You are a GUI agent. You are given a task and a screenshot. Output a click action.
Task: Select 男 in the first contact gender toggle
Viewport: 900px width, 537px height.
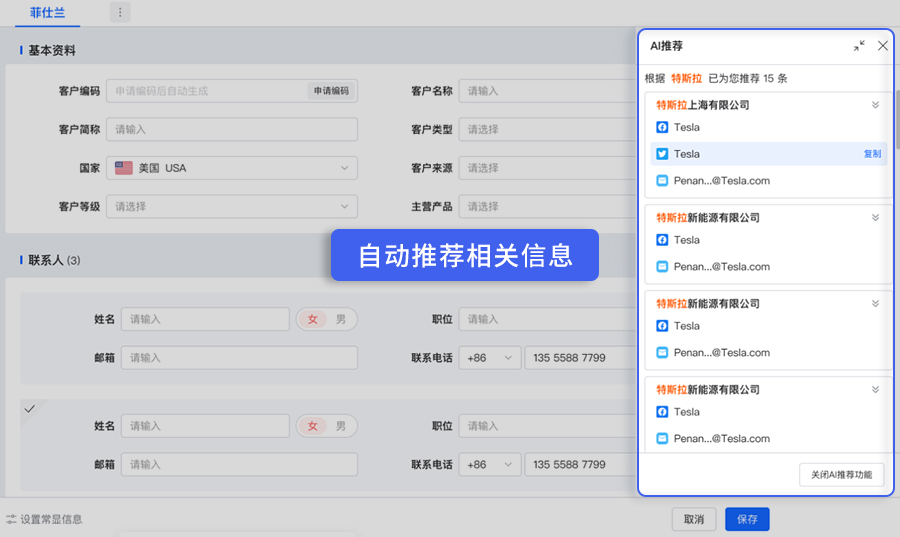pyautogui.click(x=341, y=319)
